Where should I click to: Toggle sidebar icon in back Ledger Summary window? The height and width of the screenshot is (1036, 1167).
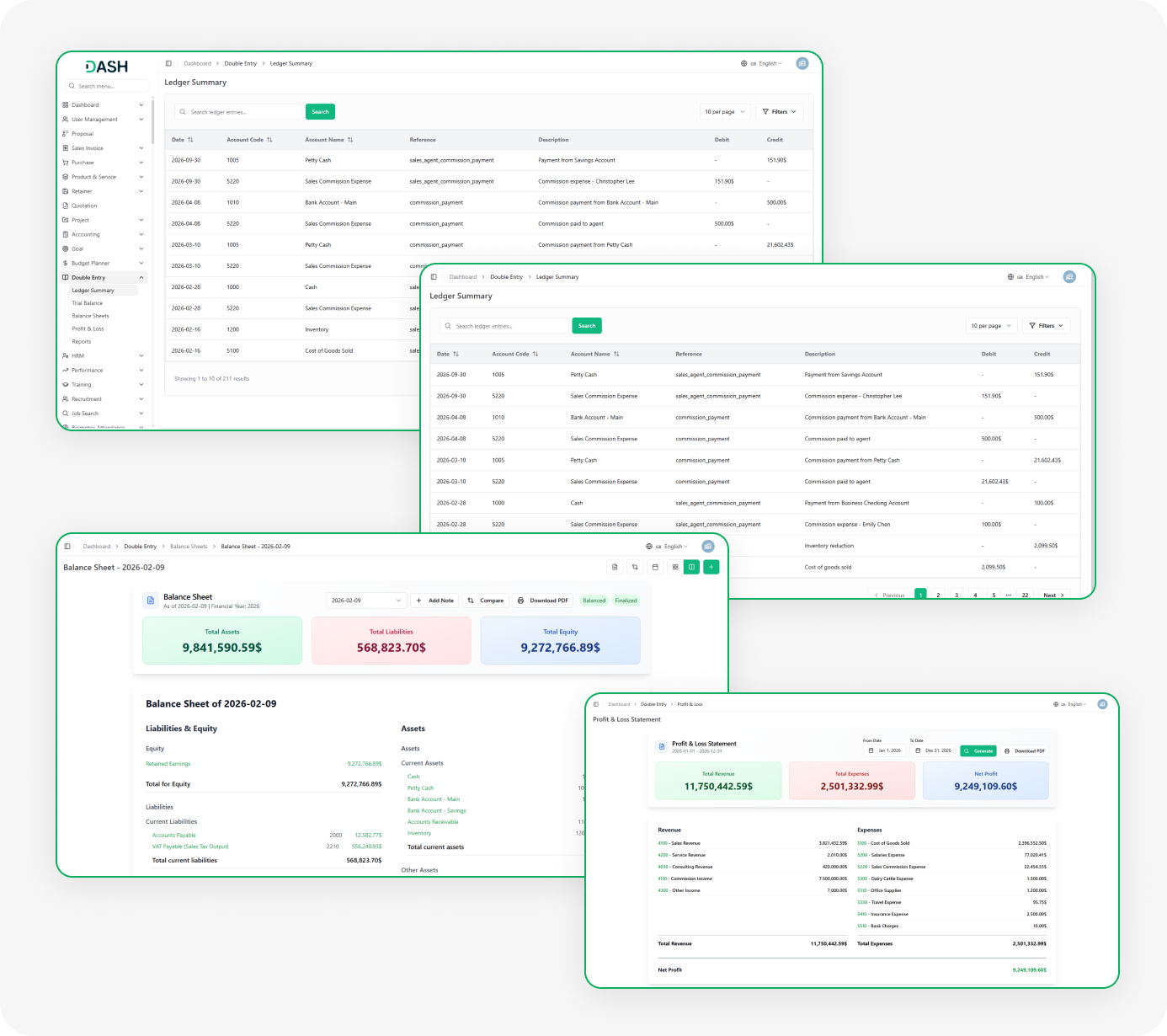(x=168, y=63)
